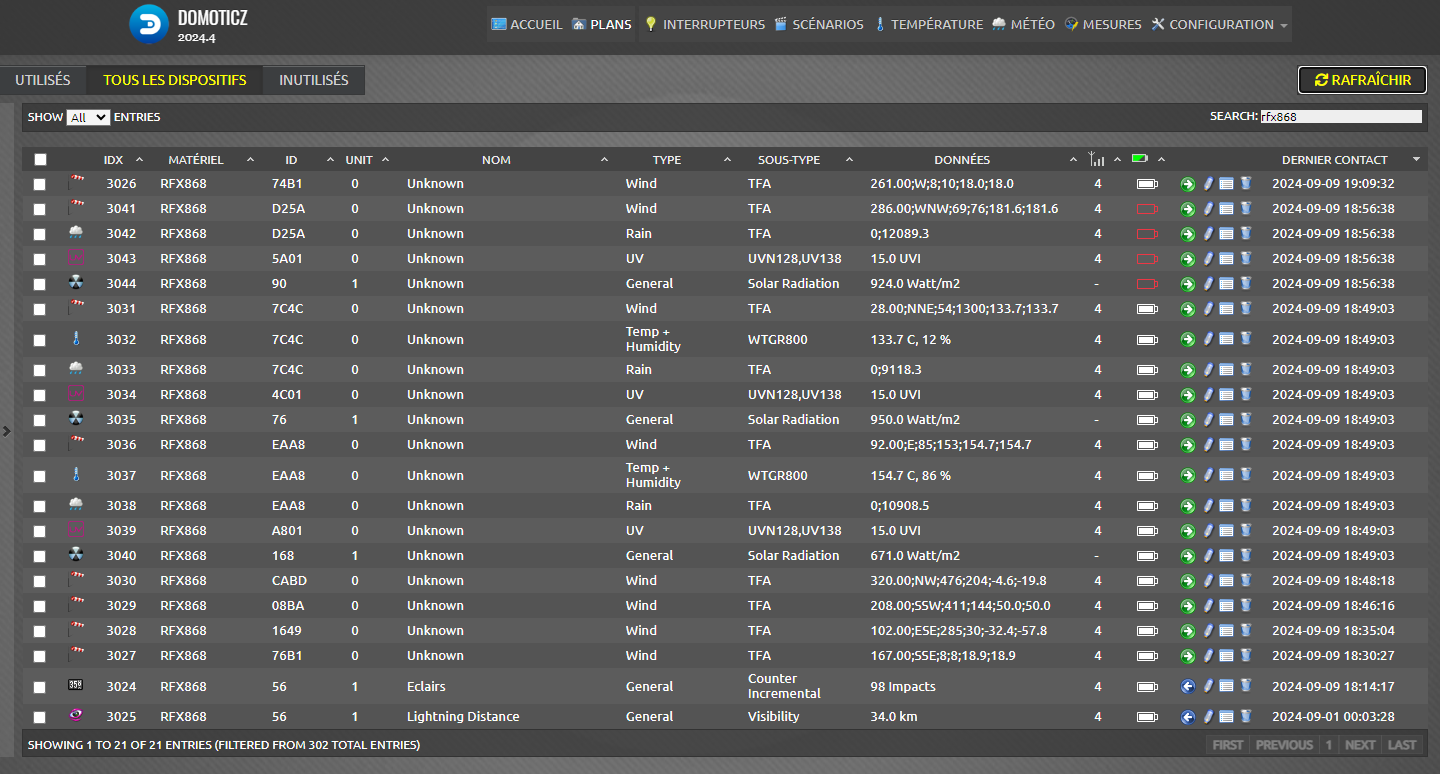Sort by the Sous-Type column header

tap(789, 160)
